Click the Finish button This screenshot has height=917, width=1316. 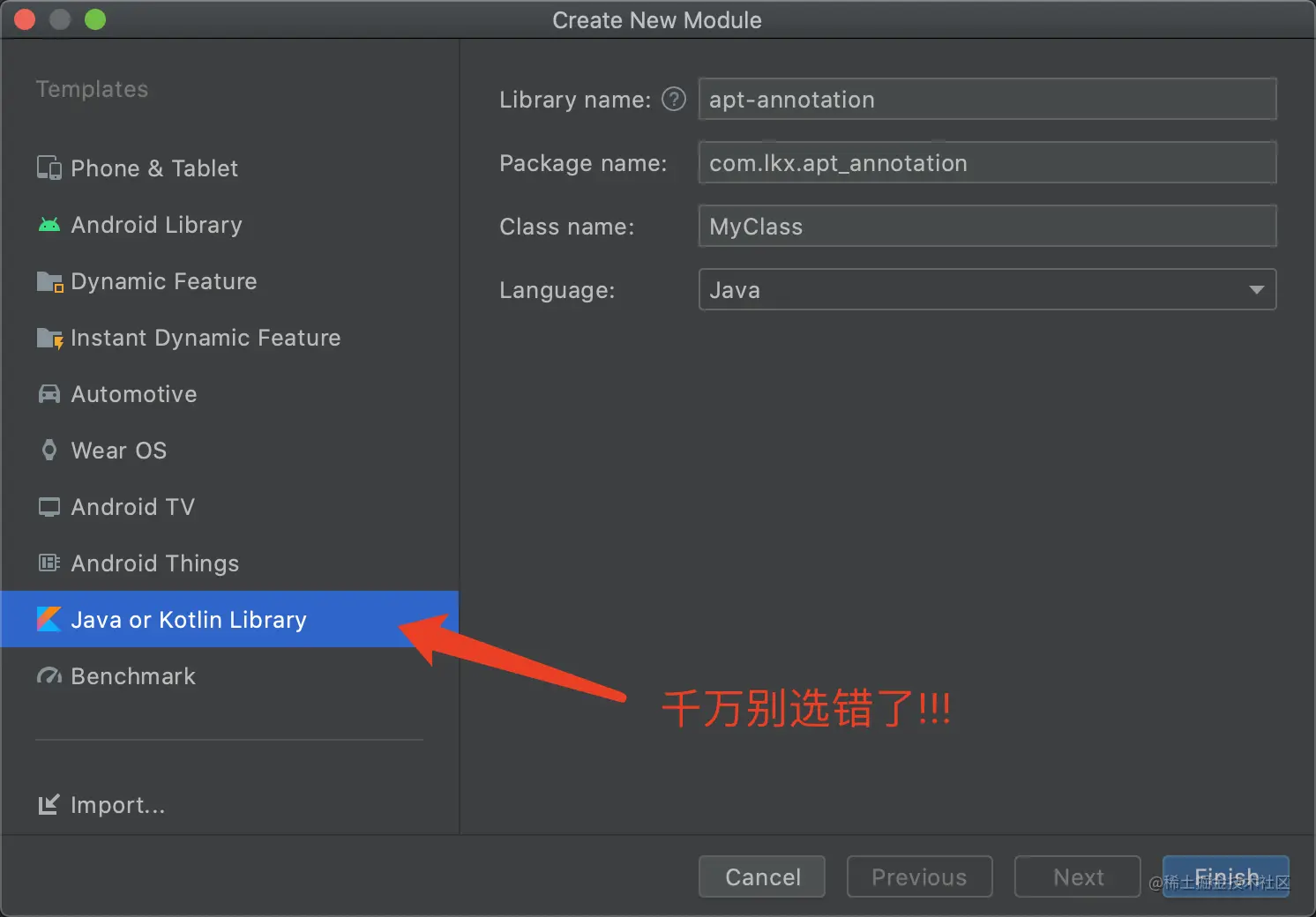click(x=1226, y=876)
